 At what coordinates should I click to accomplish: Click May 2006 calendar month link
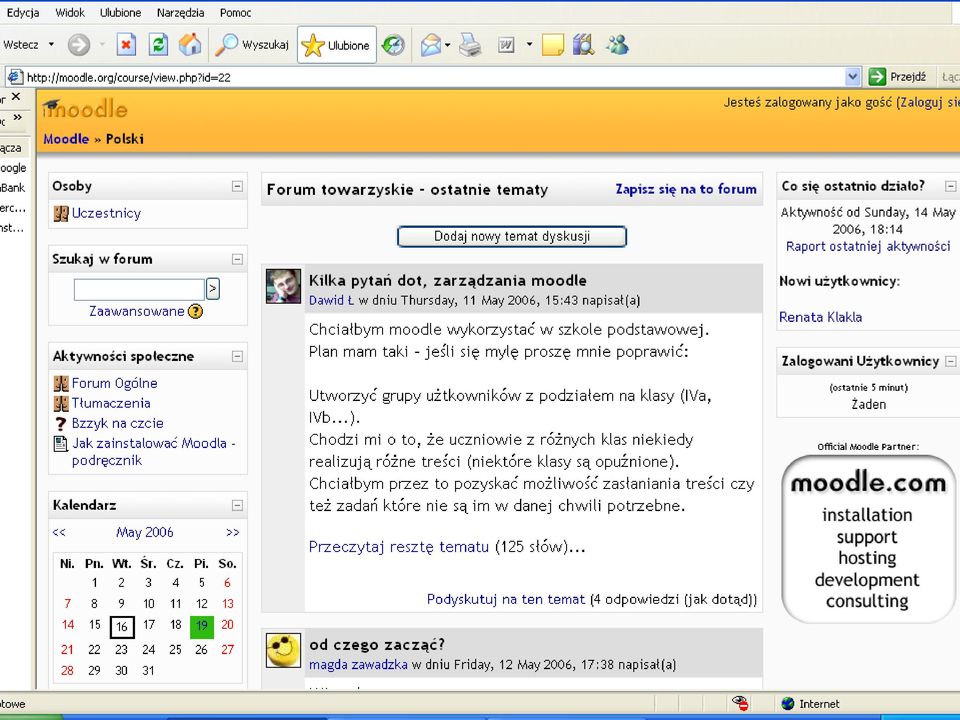tap(144, 533)
